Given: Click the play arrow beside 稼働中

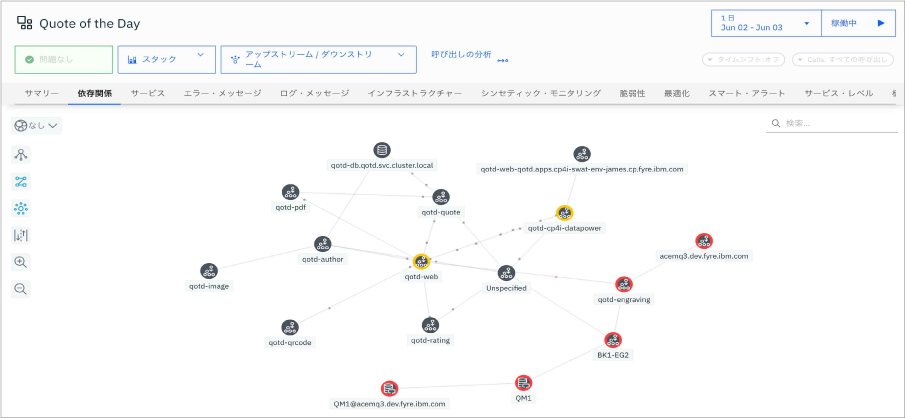Looking at the screenshot, I should tap(881, 23).
